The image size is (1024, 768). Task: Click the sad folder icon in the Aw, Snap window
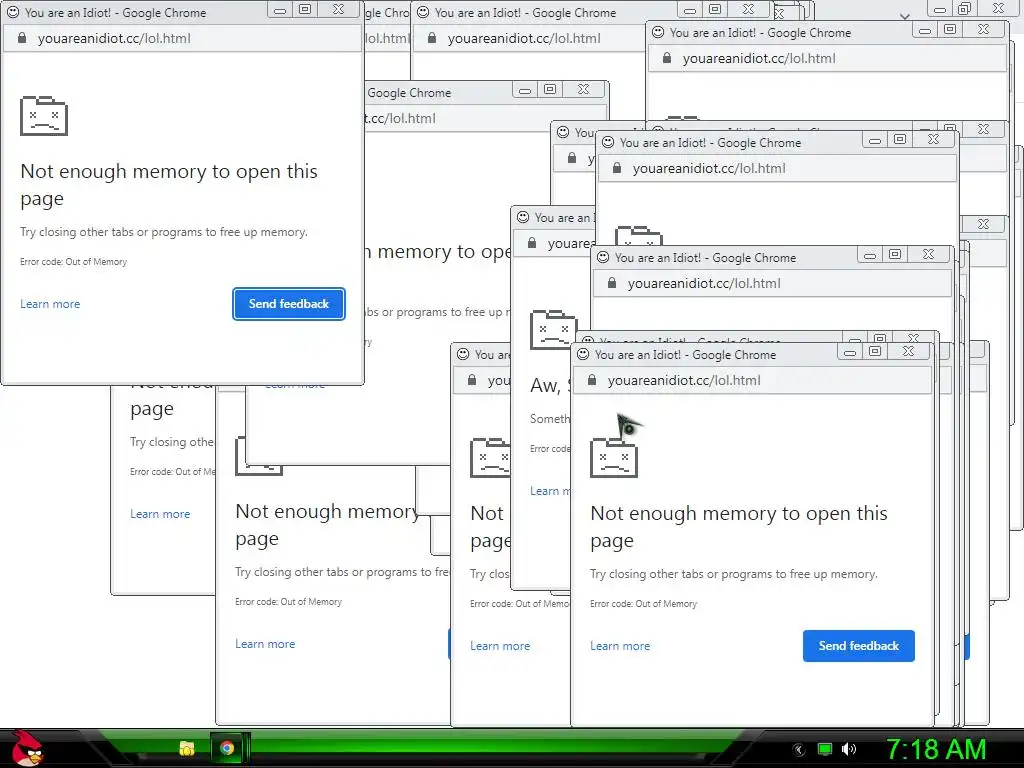[x=553, y=330]
